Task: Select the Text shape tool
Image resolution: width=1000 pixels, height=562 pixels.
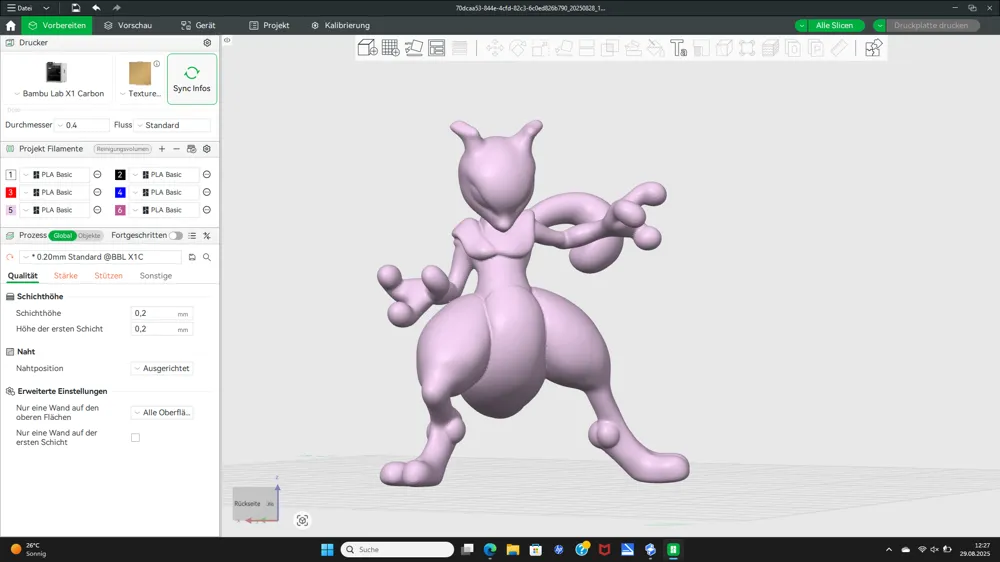Action: (679, 48)
